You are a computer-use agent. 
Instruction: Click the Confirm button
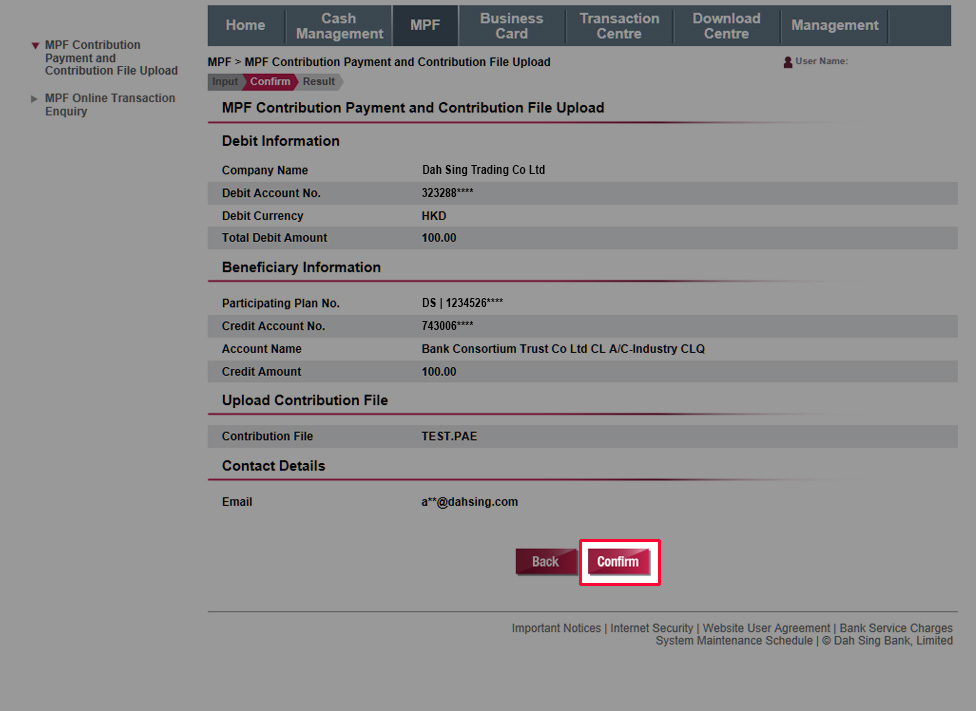619,562
